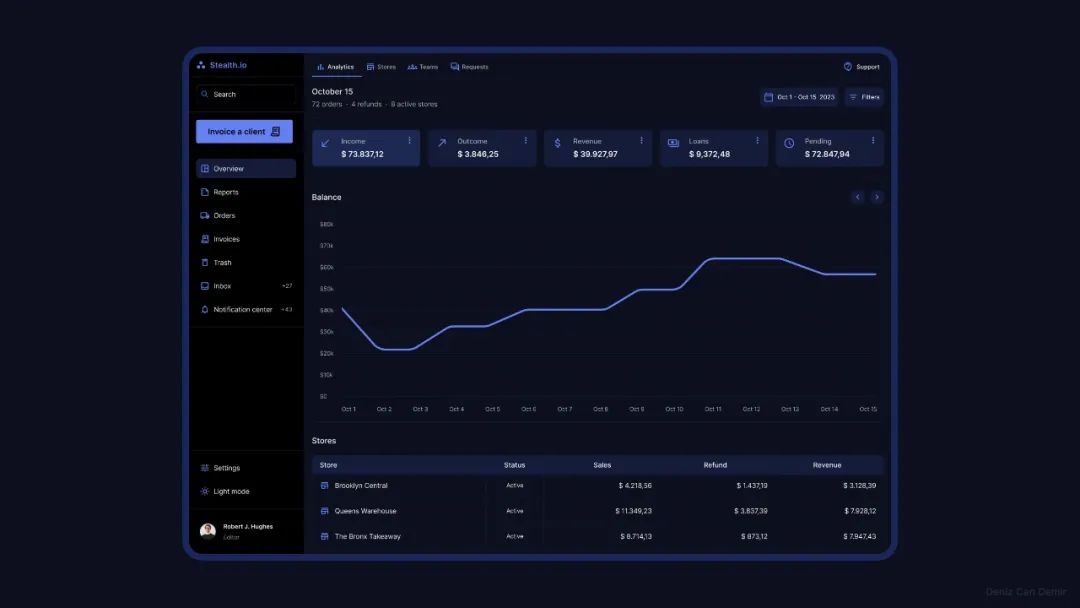Screen dimensions: 1080x608
Task: Open Invoices from the sidebar icon
Action: coord(205,239)
